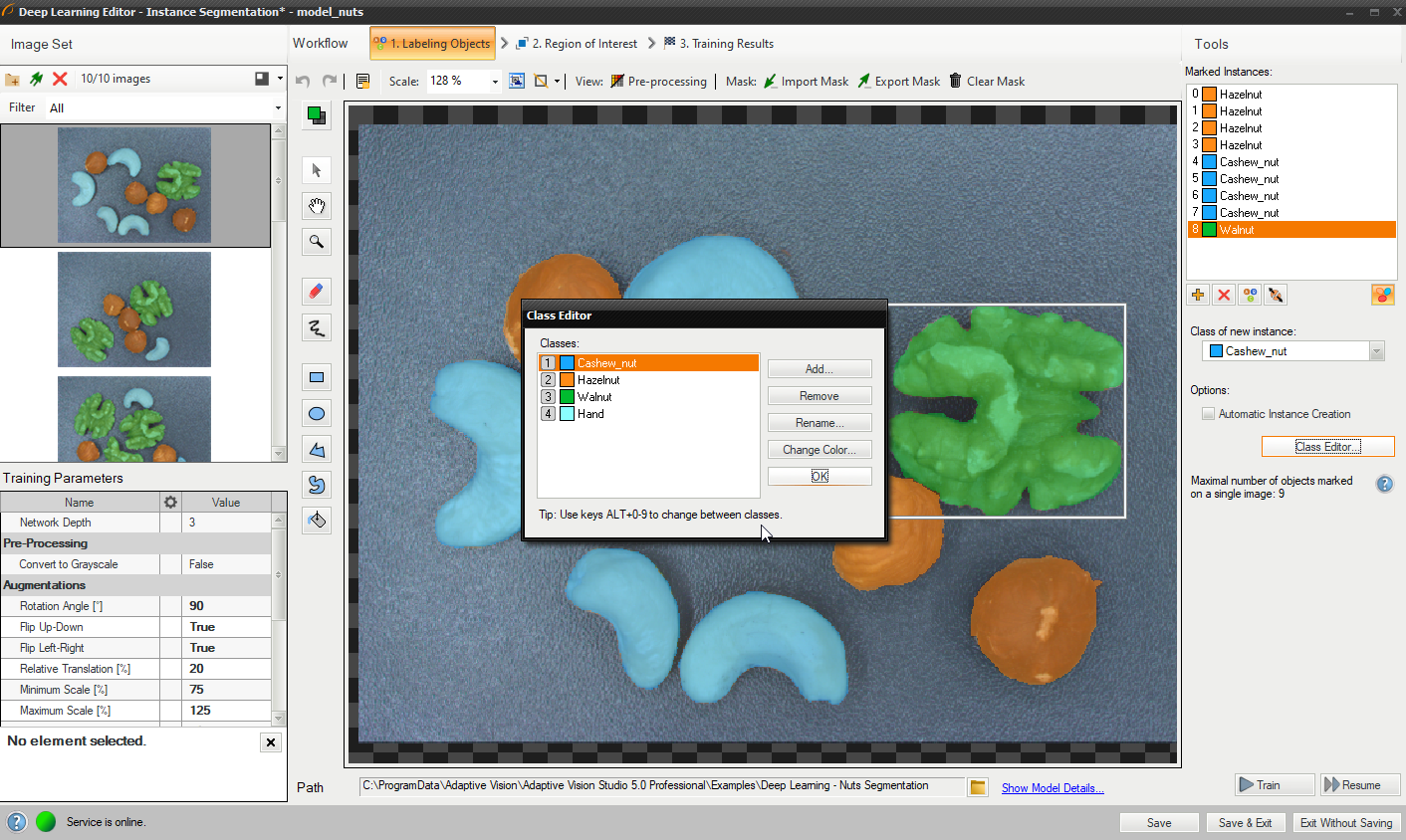
Task: Toggle the orange instance overlay button
Action: click(x=1382, y=295)
